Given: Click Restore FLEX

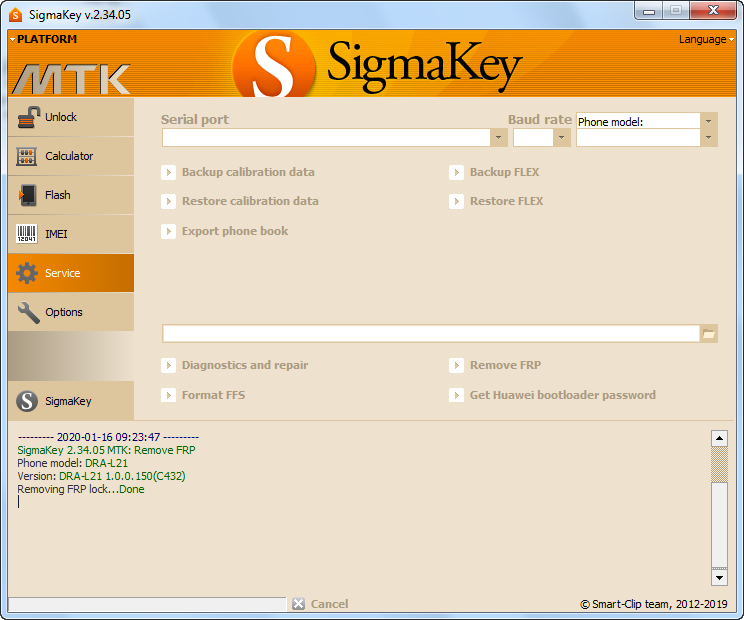Looking at the screenshot, I should [506, 201].
